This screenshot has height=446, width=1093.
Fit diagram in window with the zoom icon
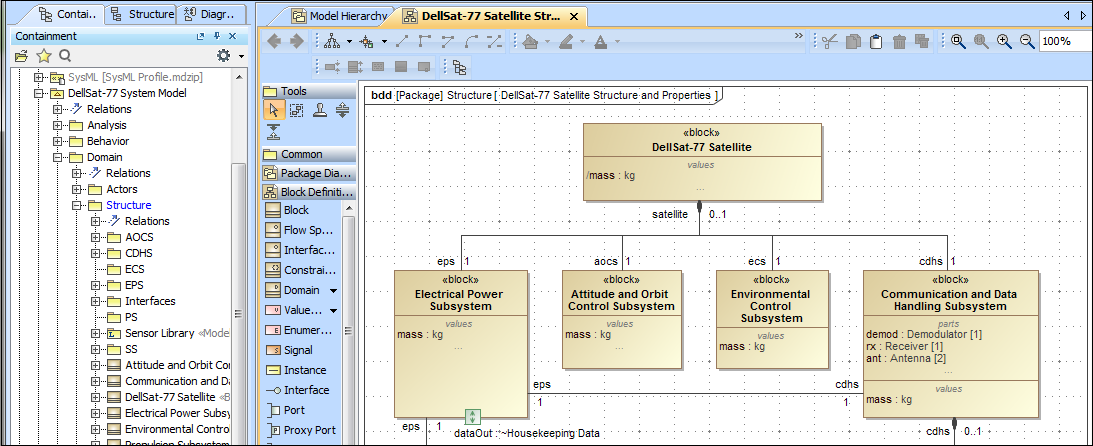(x=958, y=42)
